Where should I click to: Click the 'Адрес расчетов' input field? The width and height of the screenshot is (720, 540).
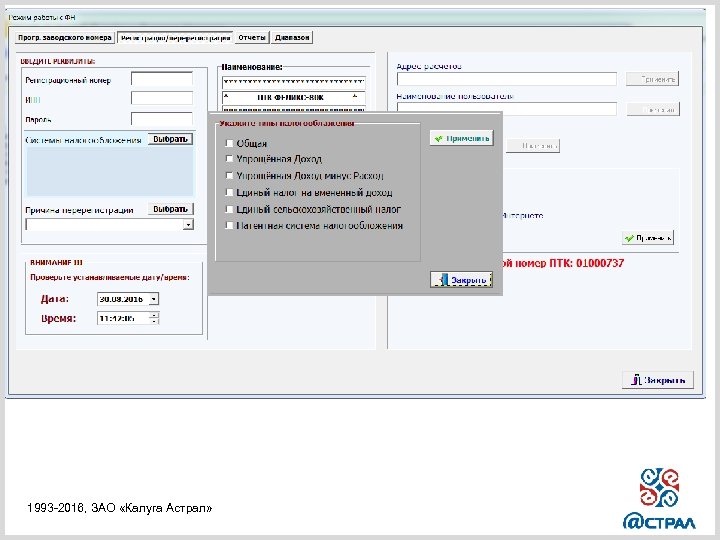(x=507, y=79)
